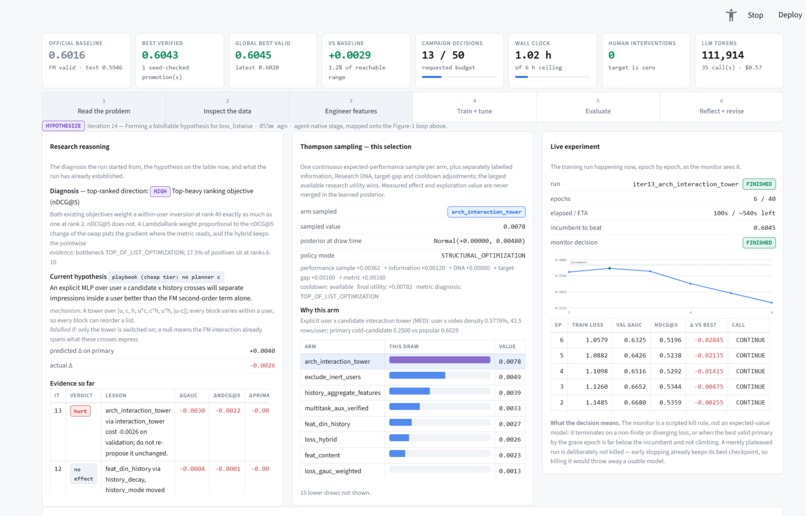Click the 111,914 LLM tokens value
The image size is (806, 516).
pyautogui.click(x=723, y=55)
